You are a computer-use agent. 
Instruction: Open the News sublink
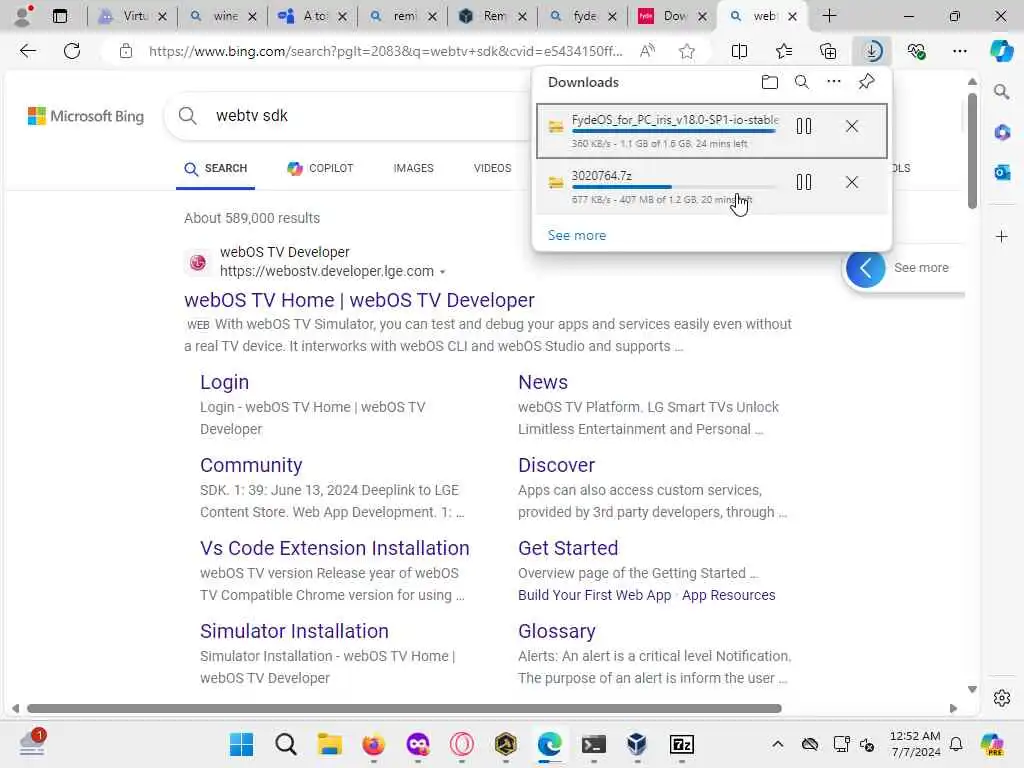click(543, 382)
